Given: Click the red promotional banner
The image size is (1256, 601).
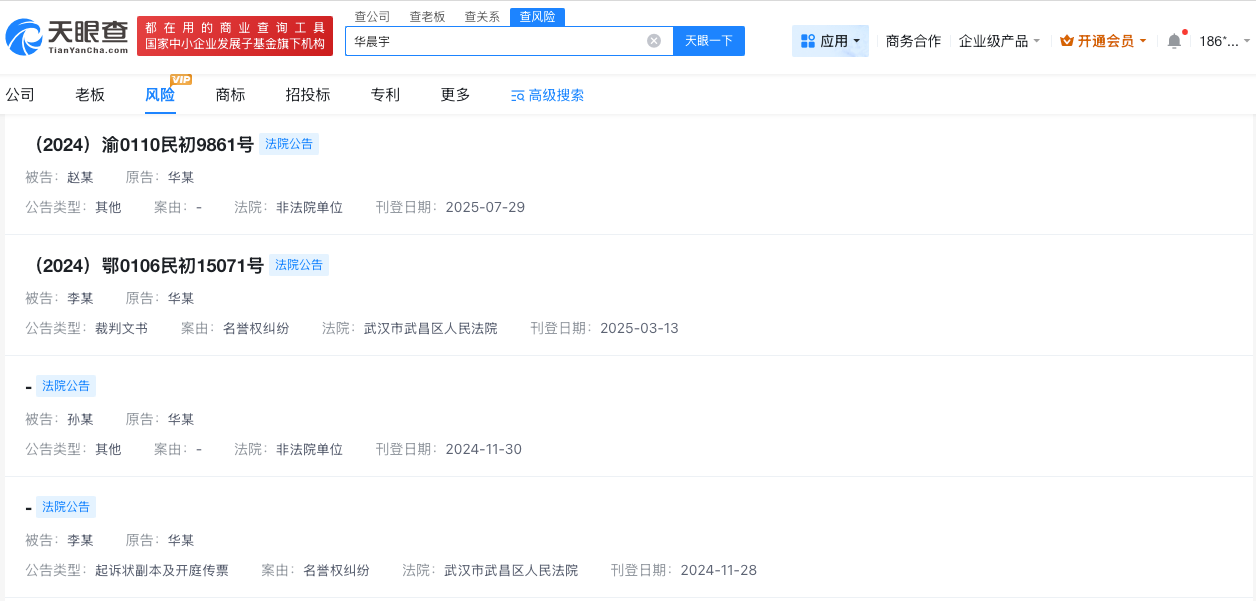Looking at the screenshot, I should [235, 36].
